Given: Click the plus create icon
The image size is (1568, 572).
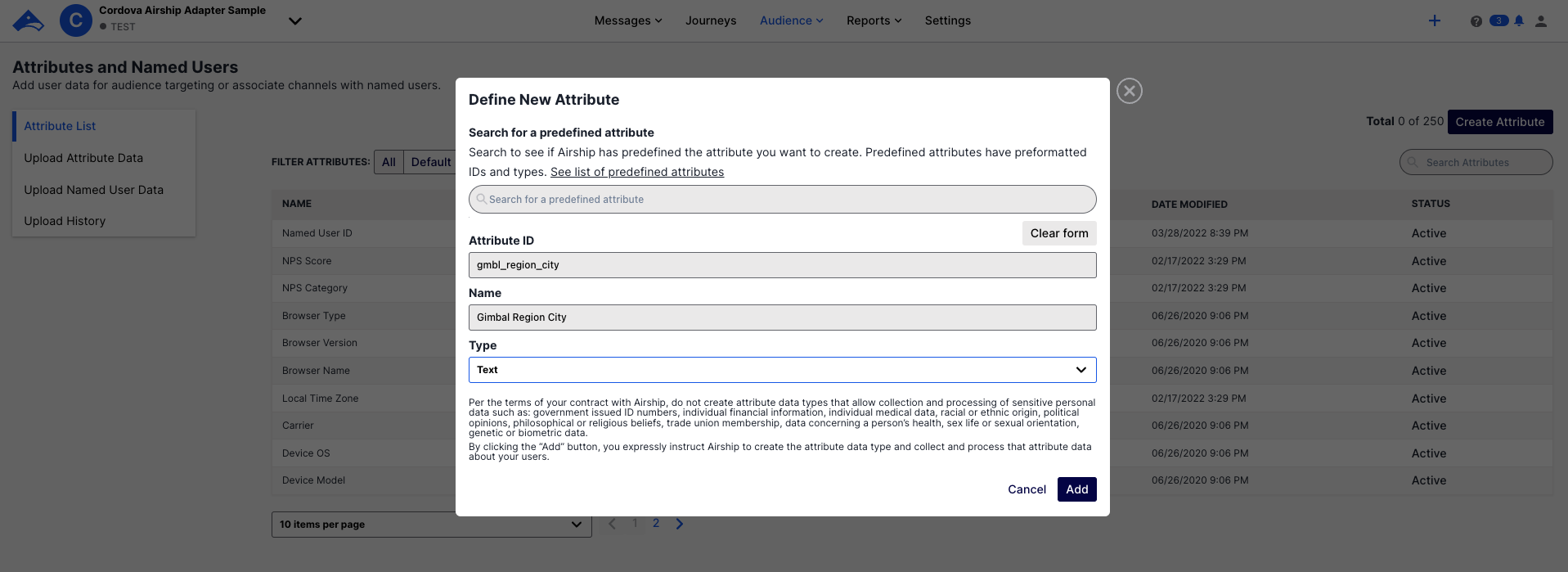Looking at the screenshot, I should pos(1435,20).
